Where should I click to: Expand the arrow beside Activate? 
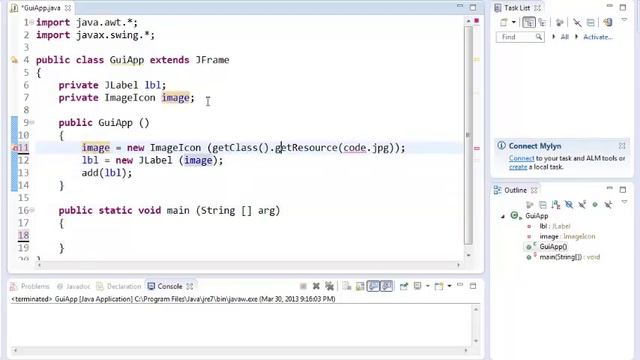click(x=576, y=37)
